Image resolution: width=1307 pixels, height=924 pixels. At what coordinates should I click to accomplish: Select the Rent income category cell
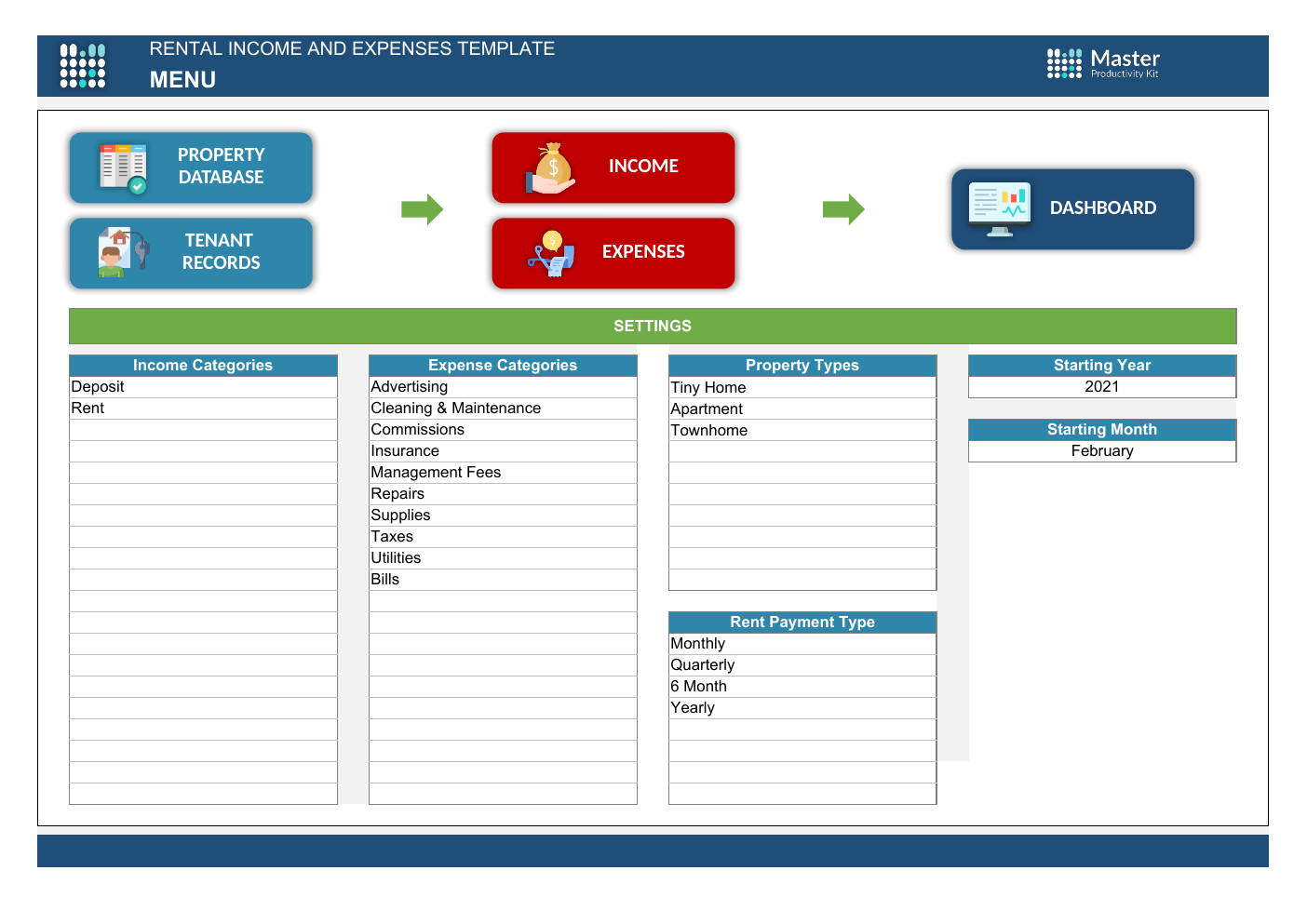pos(203,408)
